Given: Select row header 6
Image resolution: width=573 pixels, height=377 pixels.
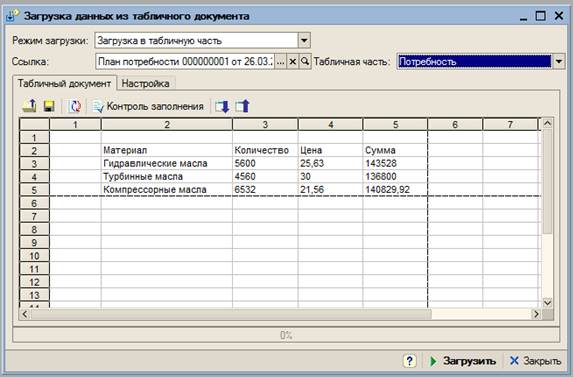Looking at the screenshot, I should click(34, 203).
